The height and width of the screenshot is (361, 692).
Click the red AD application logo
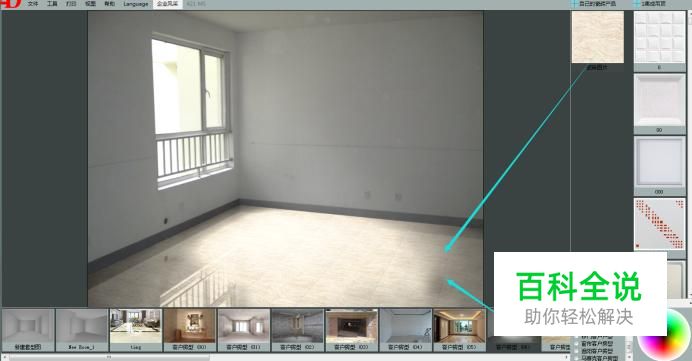(10, 4)
